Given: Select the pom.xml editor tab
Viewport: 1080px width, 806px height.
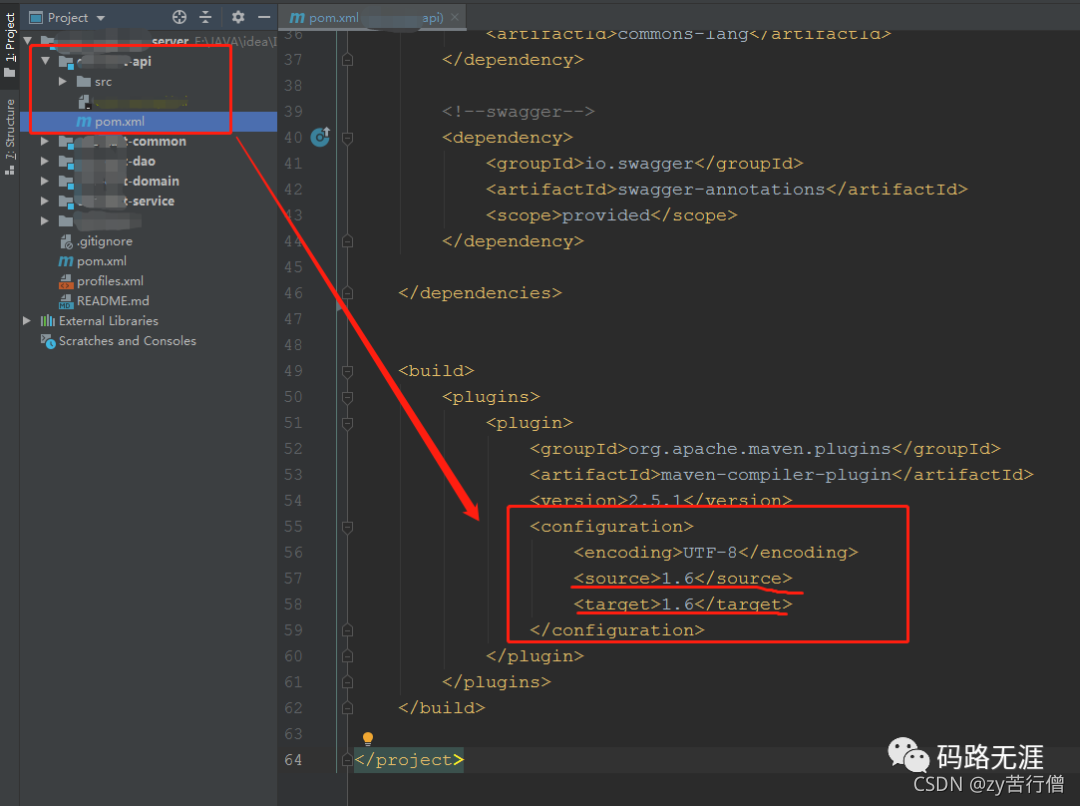Looking at the screenshot, I should pos(372,17).
